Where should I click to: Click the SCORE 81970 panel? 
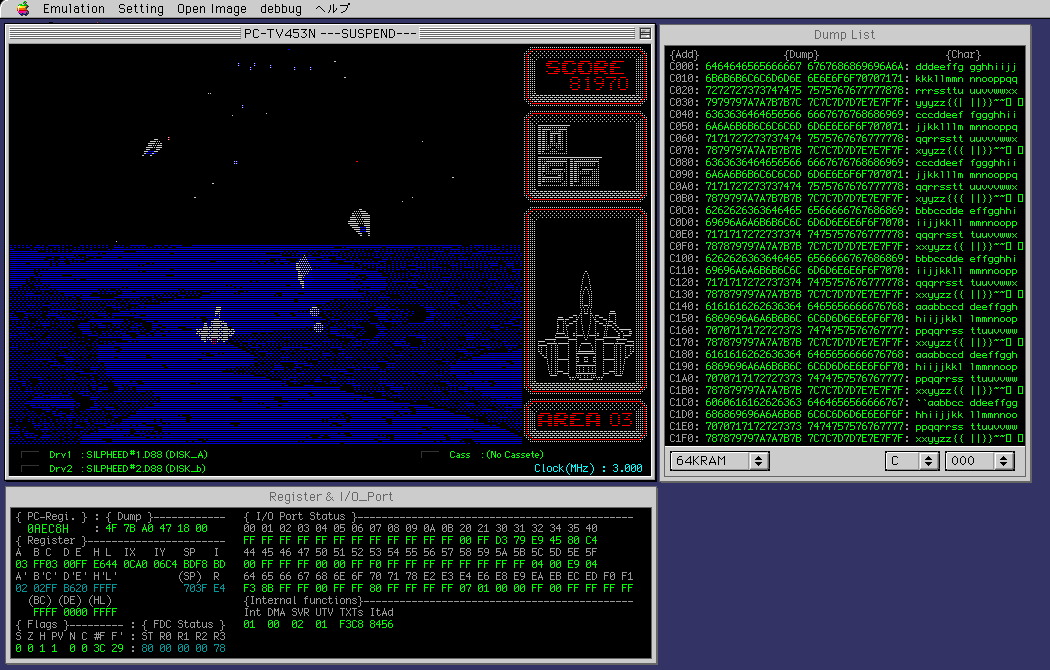pyautogui.click(x=586, y=76)
